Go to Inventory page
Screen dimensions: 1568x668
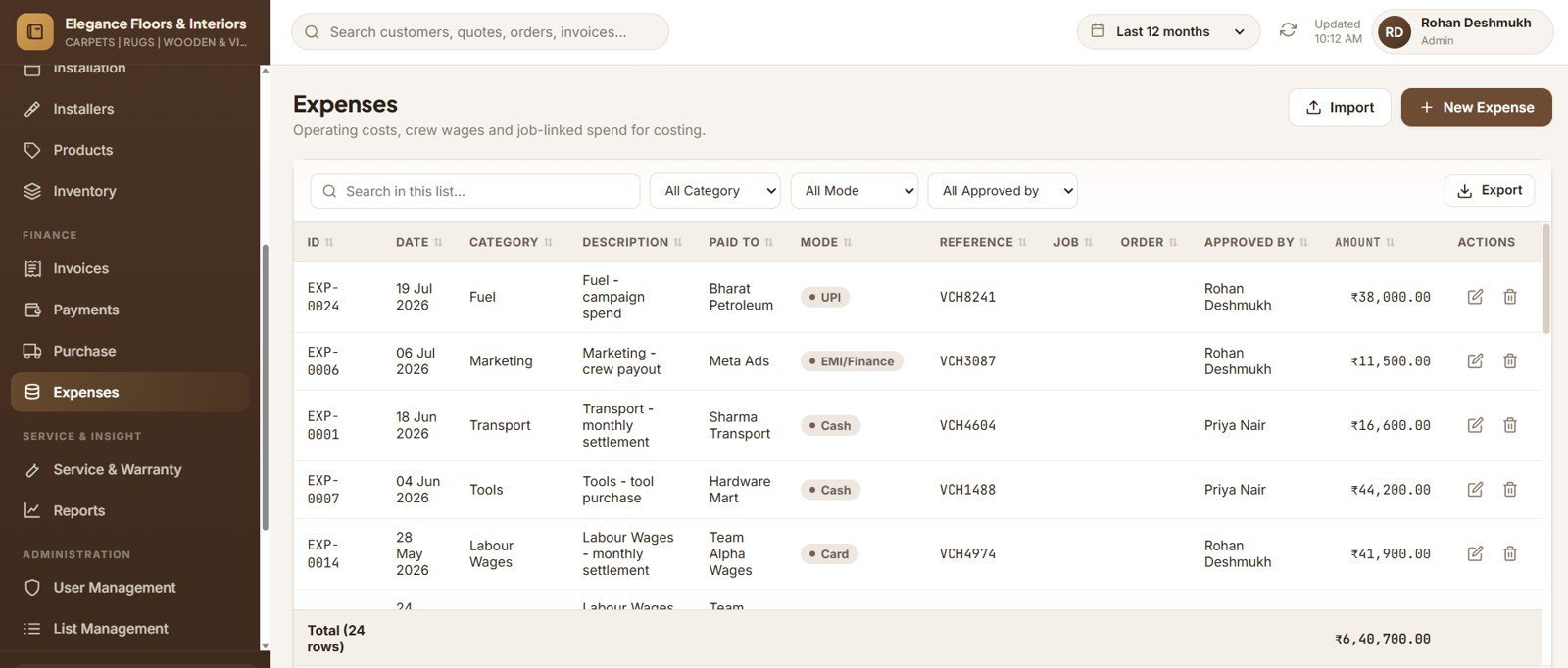pyautogui.click(x=129, y=191)
